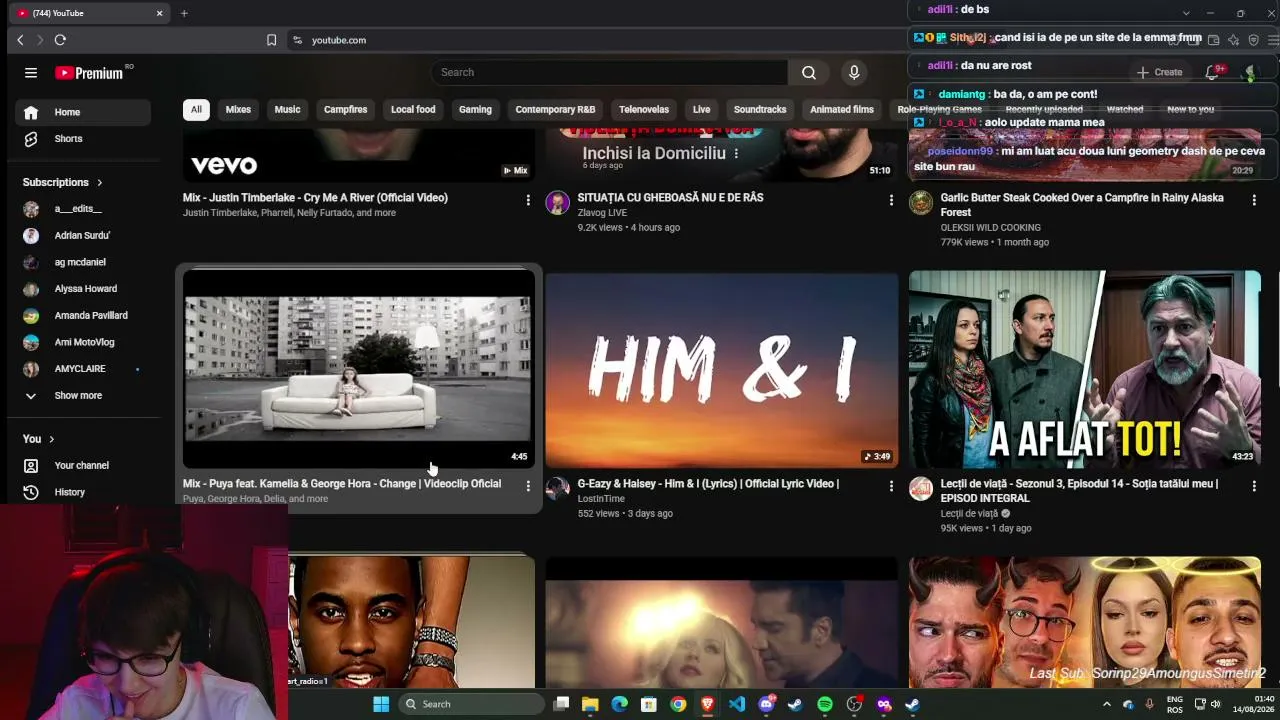Open the Your channel sidebar entry
1280x720 pixels.
click(83, 465)
